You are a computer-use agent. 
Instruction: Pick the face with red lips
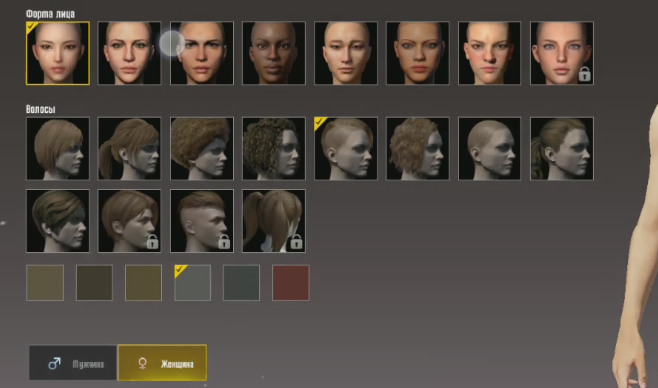point(418,53)
